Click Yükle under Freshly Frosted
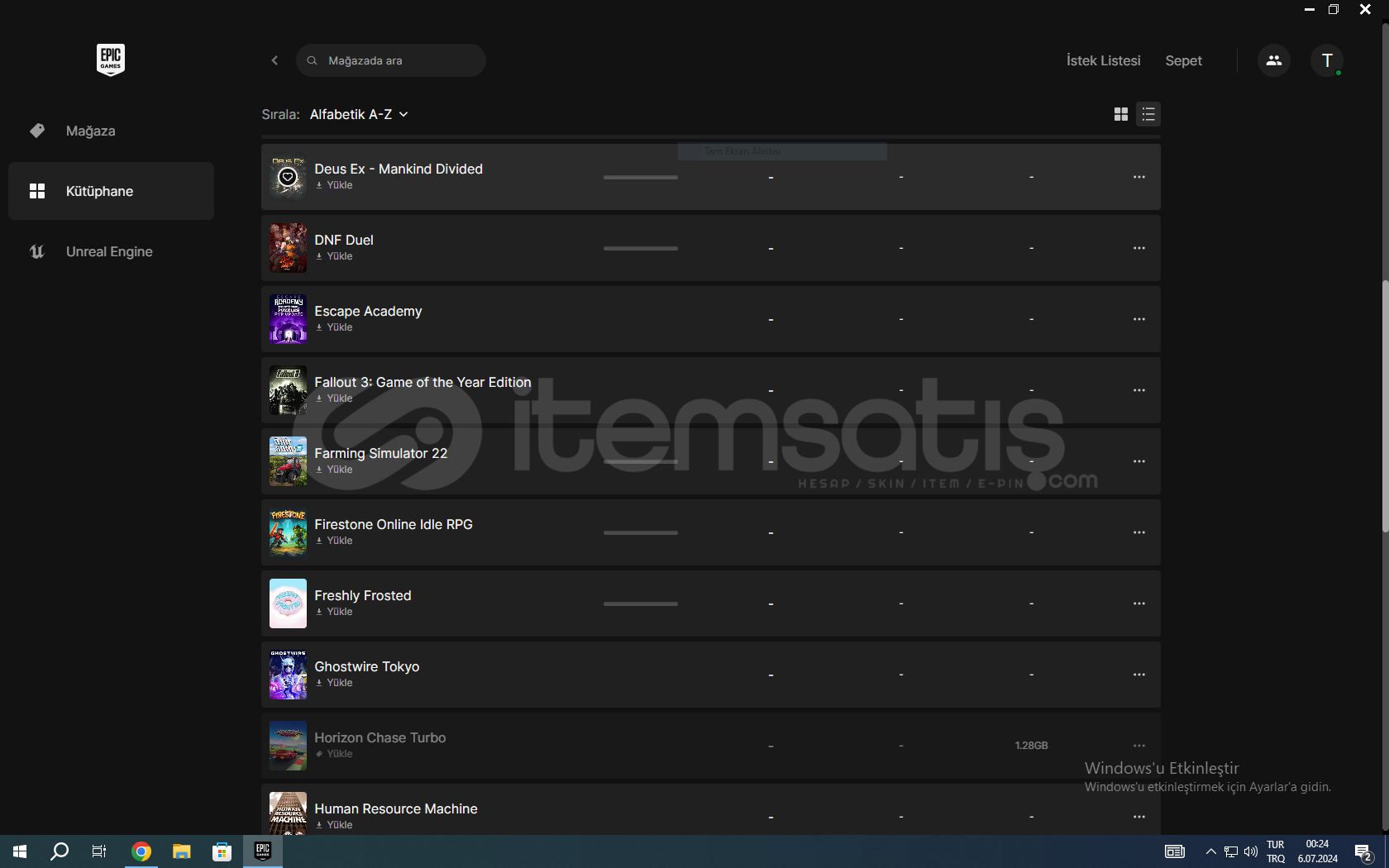 (x=334, y=612)
